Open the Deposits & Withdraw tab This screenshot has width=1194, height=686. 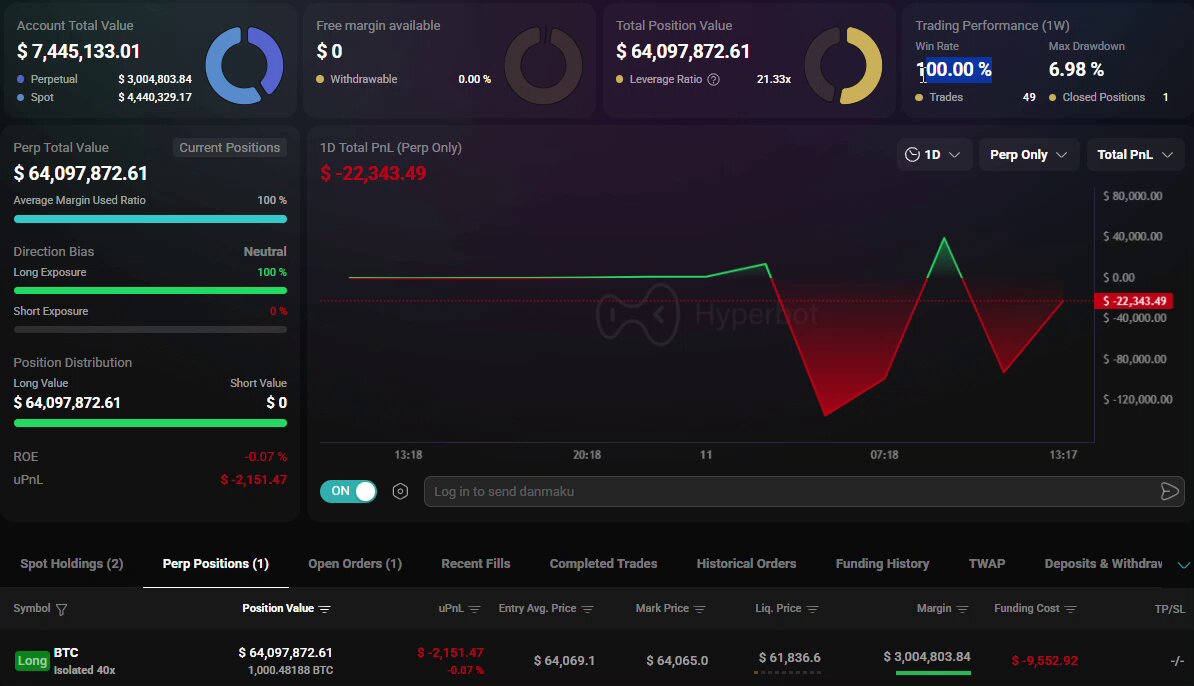pyautogui.click(x=1103, y=564)
